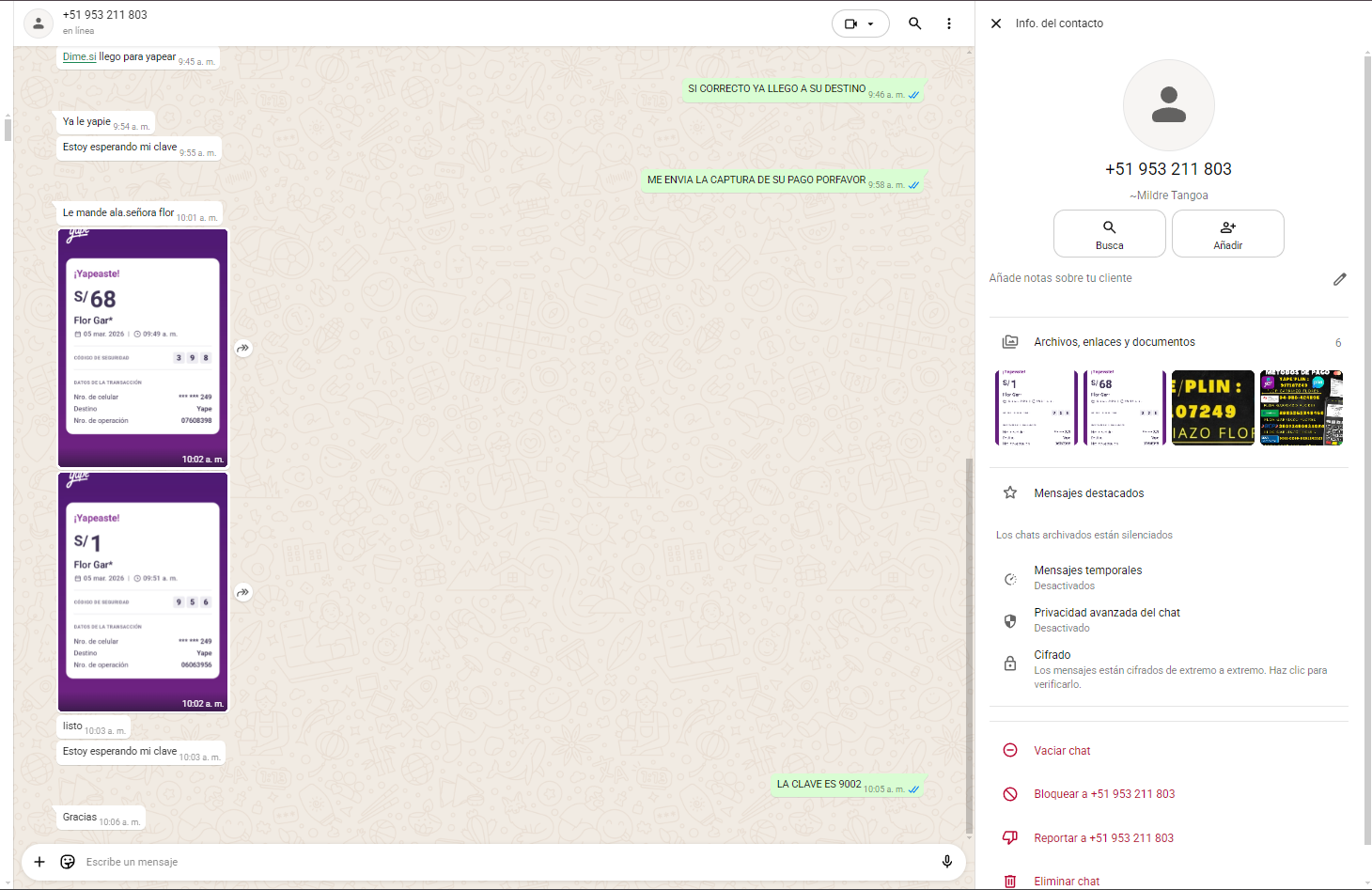Forward the S/1 Yape receipt image
This screenshot has height=890, width=1372.
(243, 593)
